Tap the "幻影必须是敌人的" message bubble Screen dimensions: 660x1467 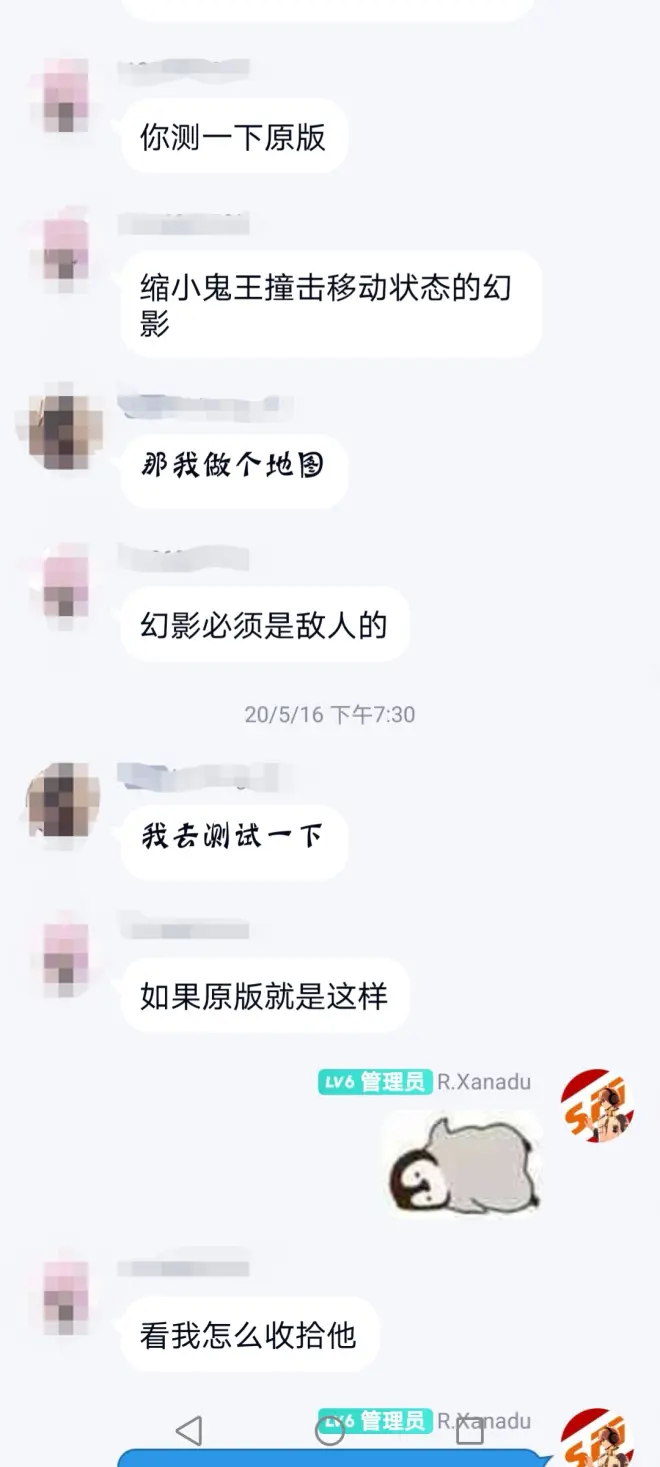coord(265,625)
